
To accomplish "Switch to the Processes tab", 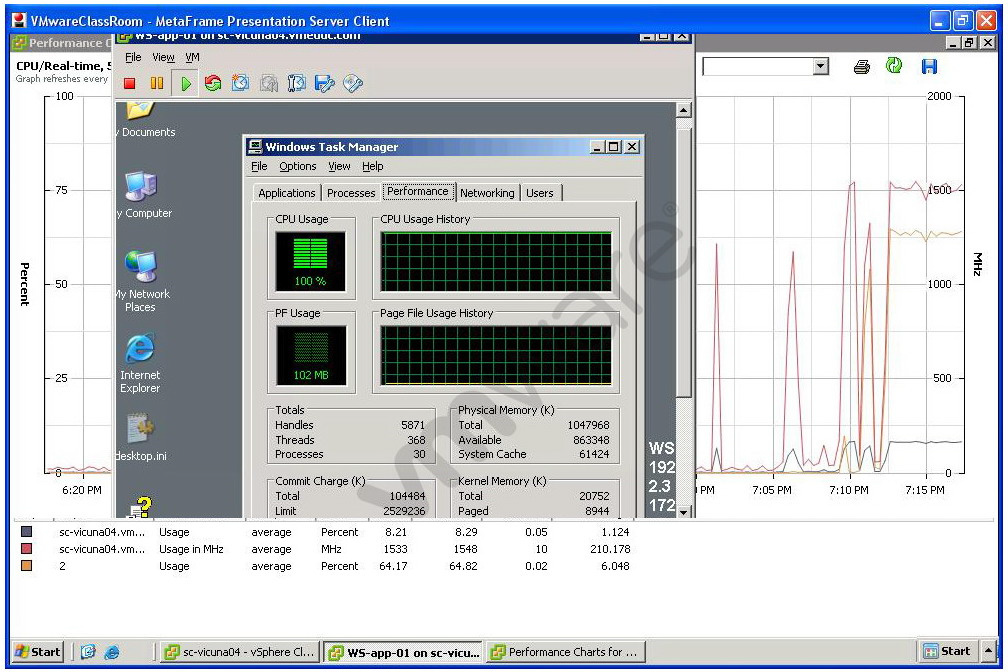I will point(351,193).
